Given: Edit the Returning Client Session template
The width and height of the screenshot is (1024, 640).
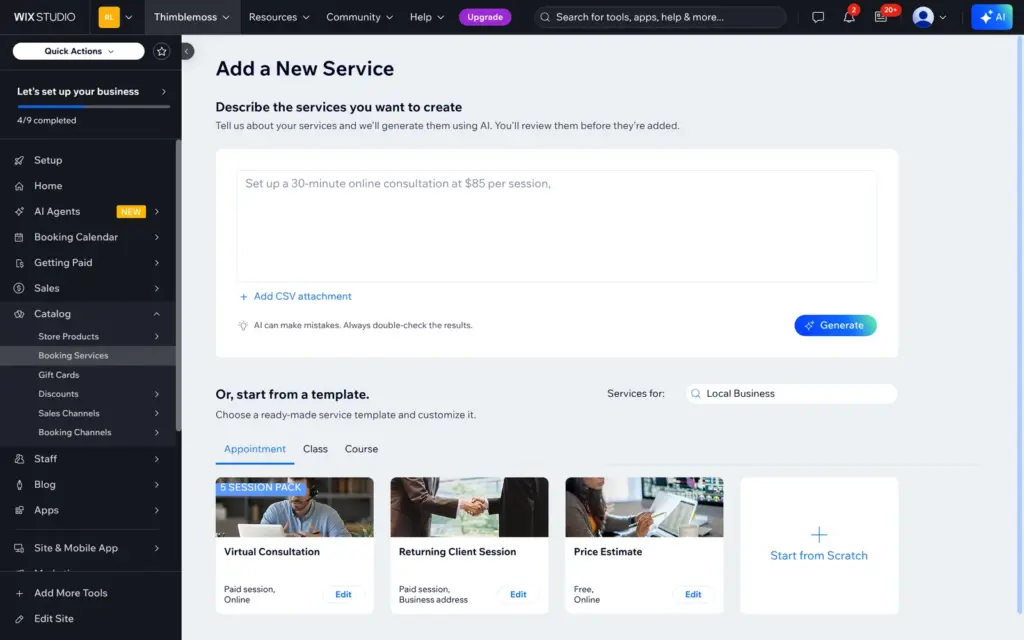Looking at the screenshot, I should (x=518, y=594).
